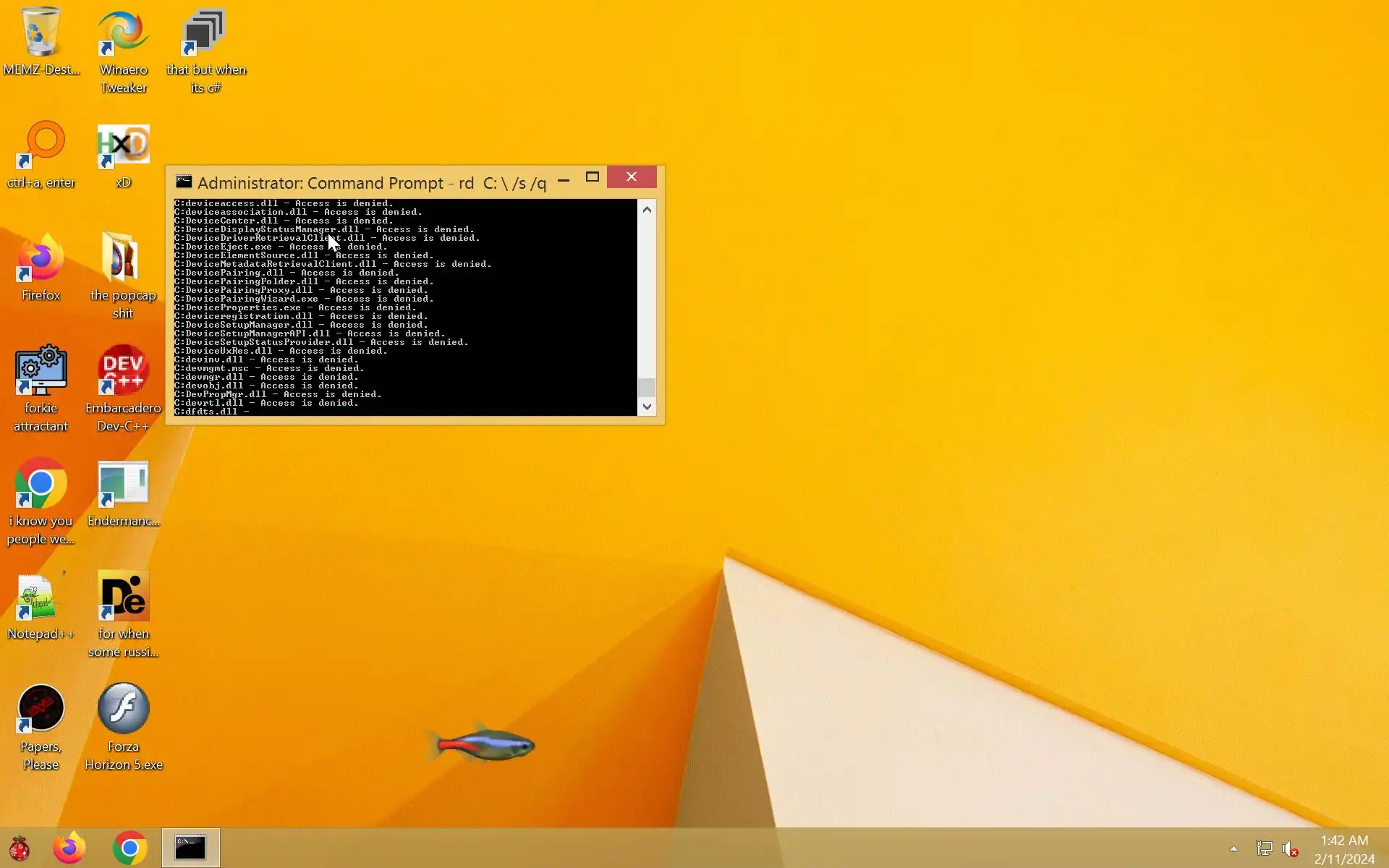Open the network status tray icon

coord(1264,848)
